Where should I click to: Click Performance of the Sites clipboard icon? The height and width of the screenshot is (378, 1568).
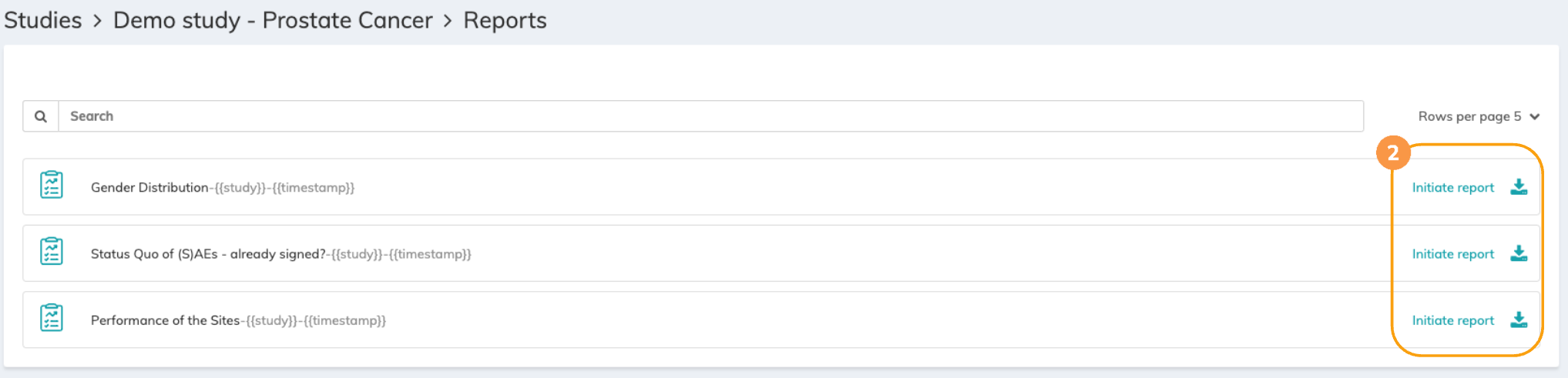tap(52, 318)
